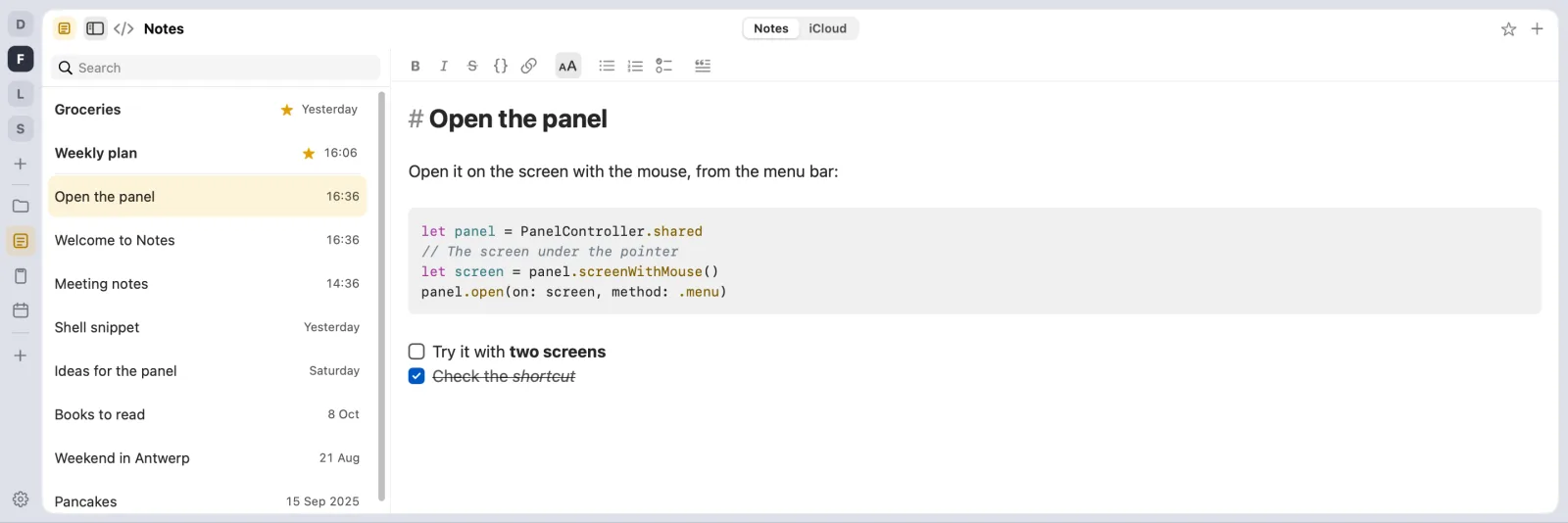Click the Search field

tap(216, 68)
